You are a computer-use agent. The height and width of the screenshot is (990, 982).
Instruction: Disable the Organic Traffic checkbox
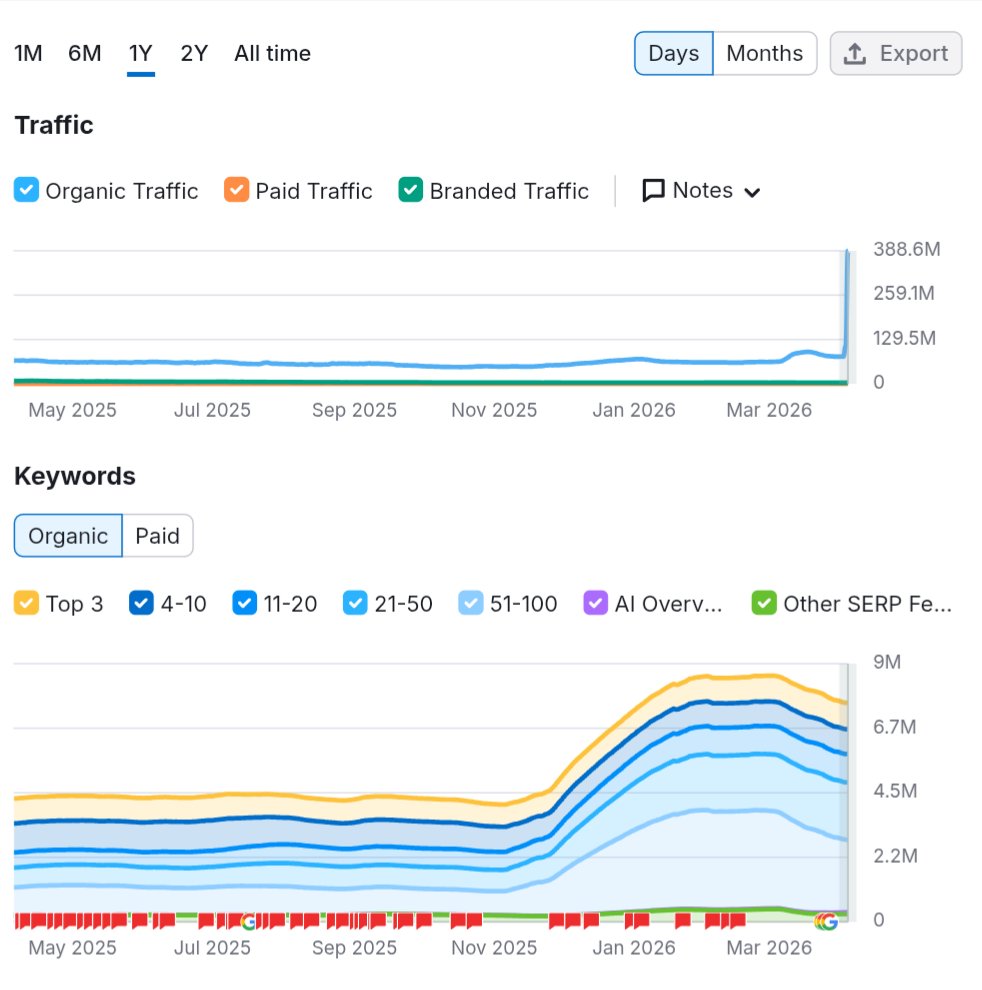pos(26,190)
